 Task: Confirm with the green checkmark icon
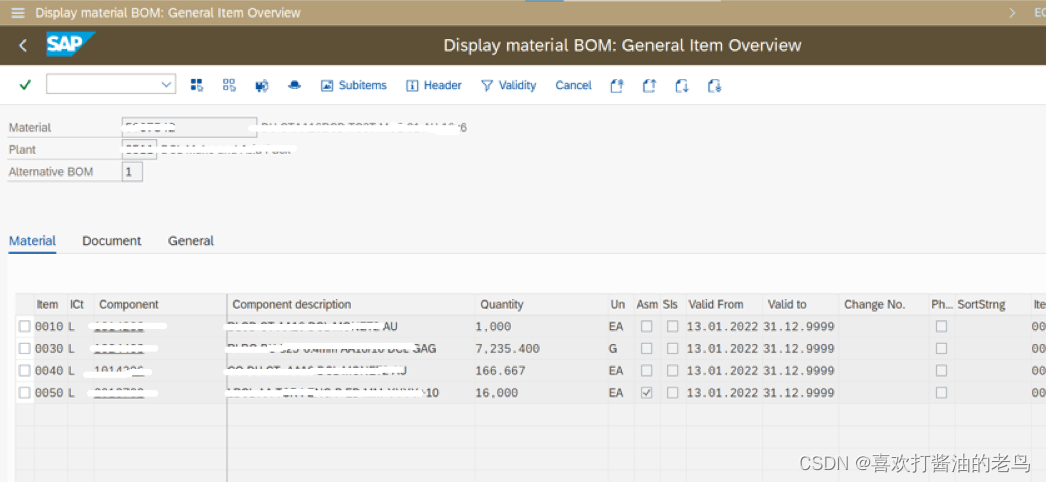coord(25,85)
